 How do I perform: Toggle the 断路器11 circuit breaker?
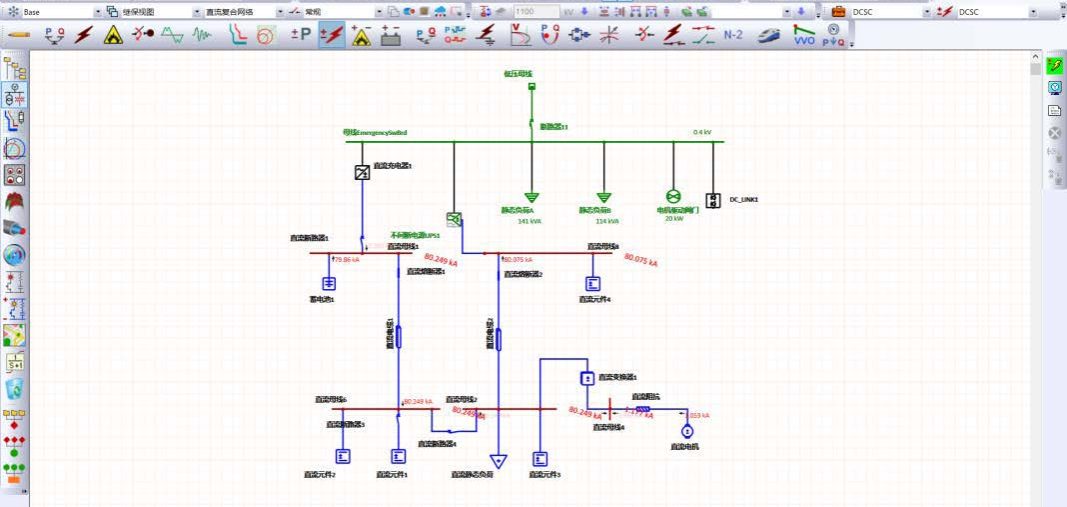(532, 124)
